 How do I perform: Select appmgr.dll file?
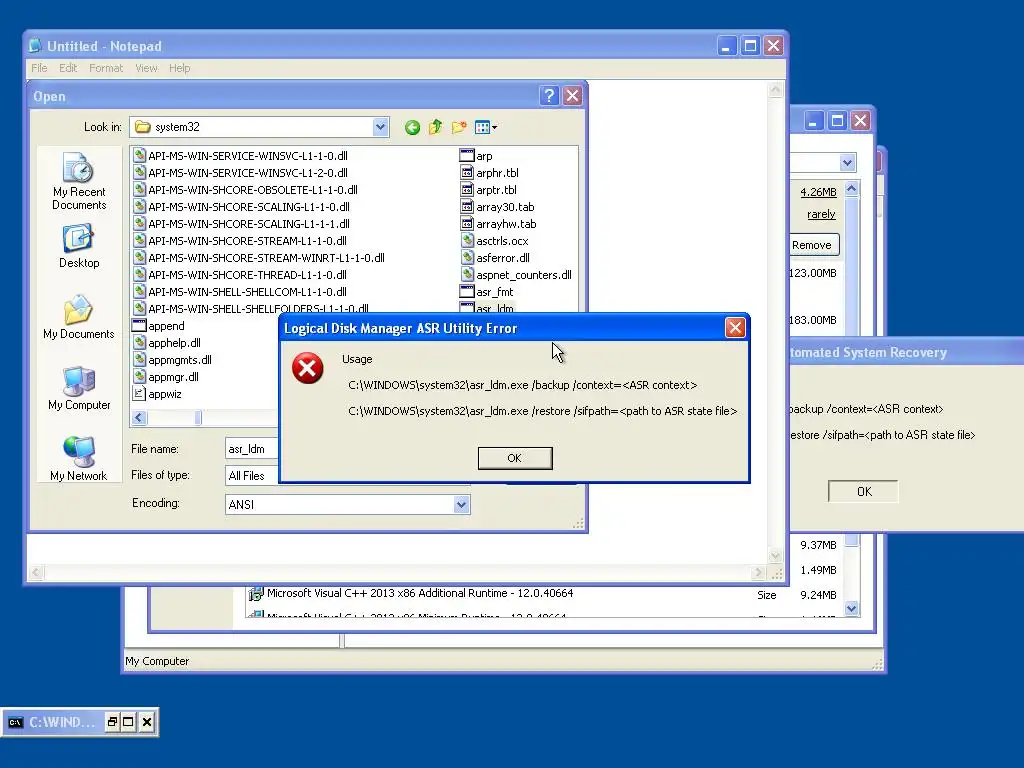(166, 377)
